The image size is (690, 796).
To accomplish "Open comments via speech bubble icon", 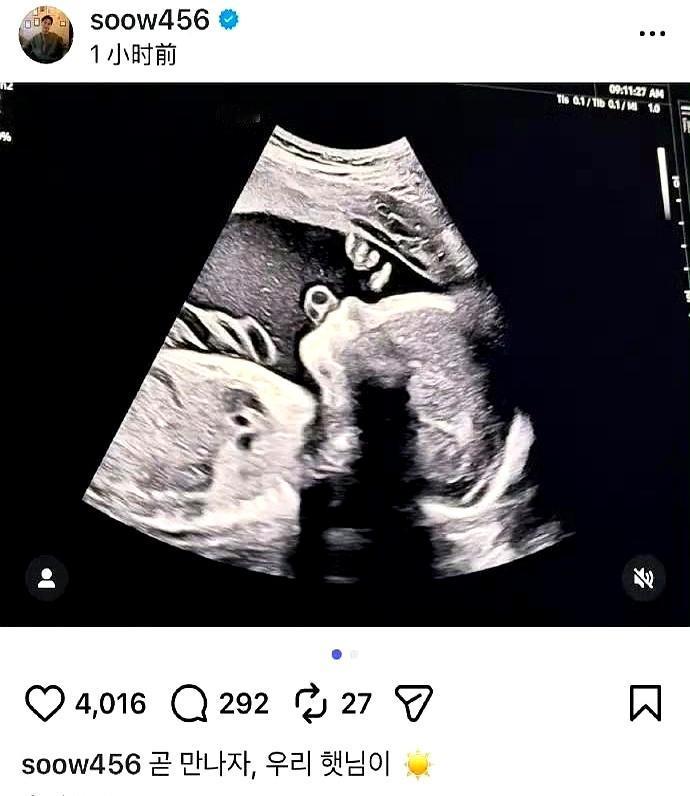I will click(189, 704).
